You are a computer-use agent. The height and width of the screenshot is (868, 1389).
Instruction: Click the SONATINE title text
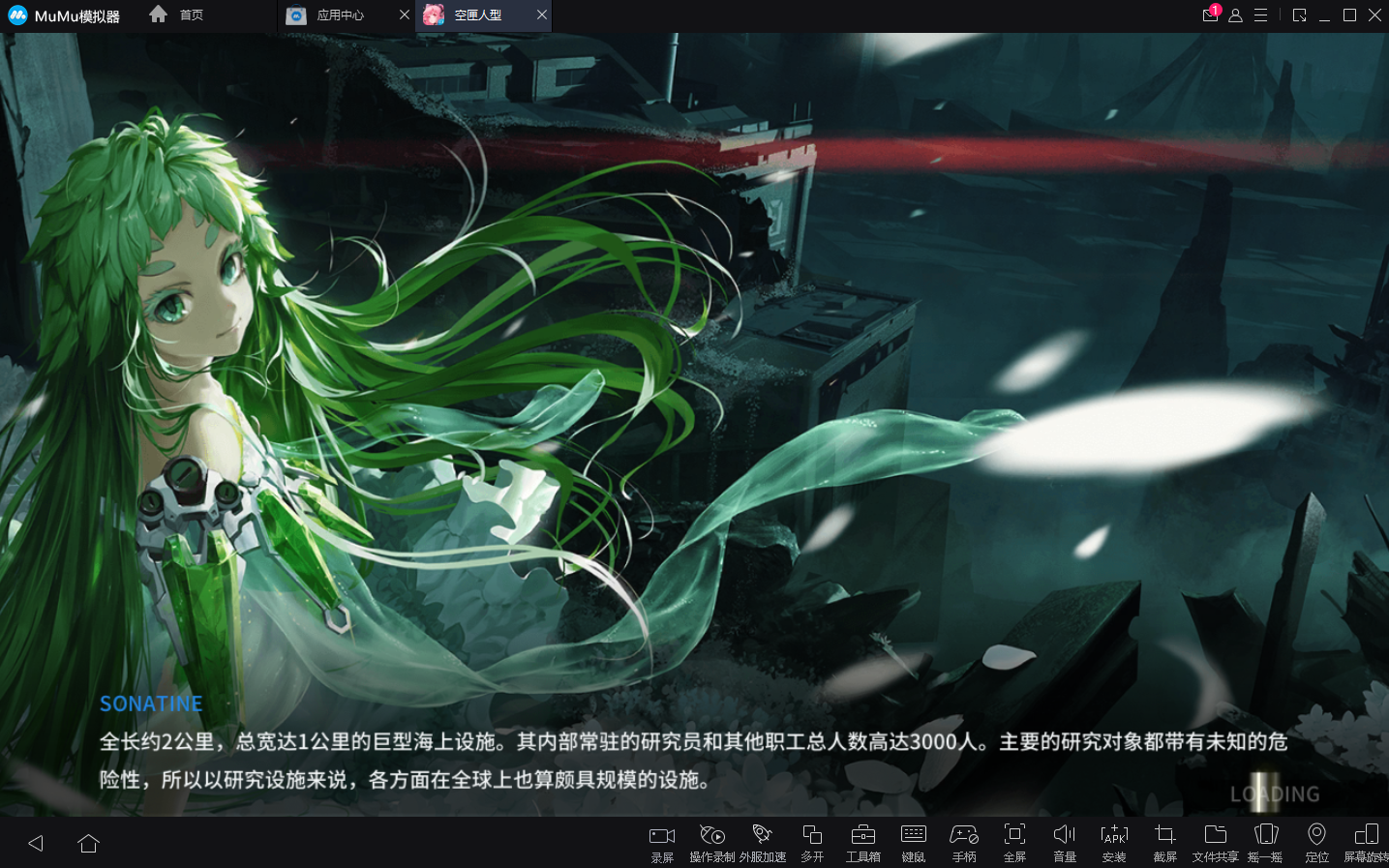pyautogui.click(x=151, y=703)
